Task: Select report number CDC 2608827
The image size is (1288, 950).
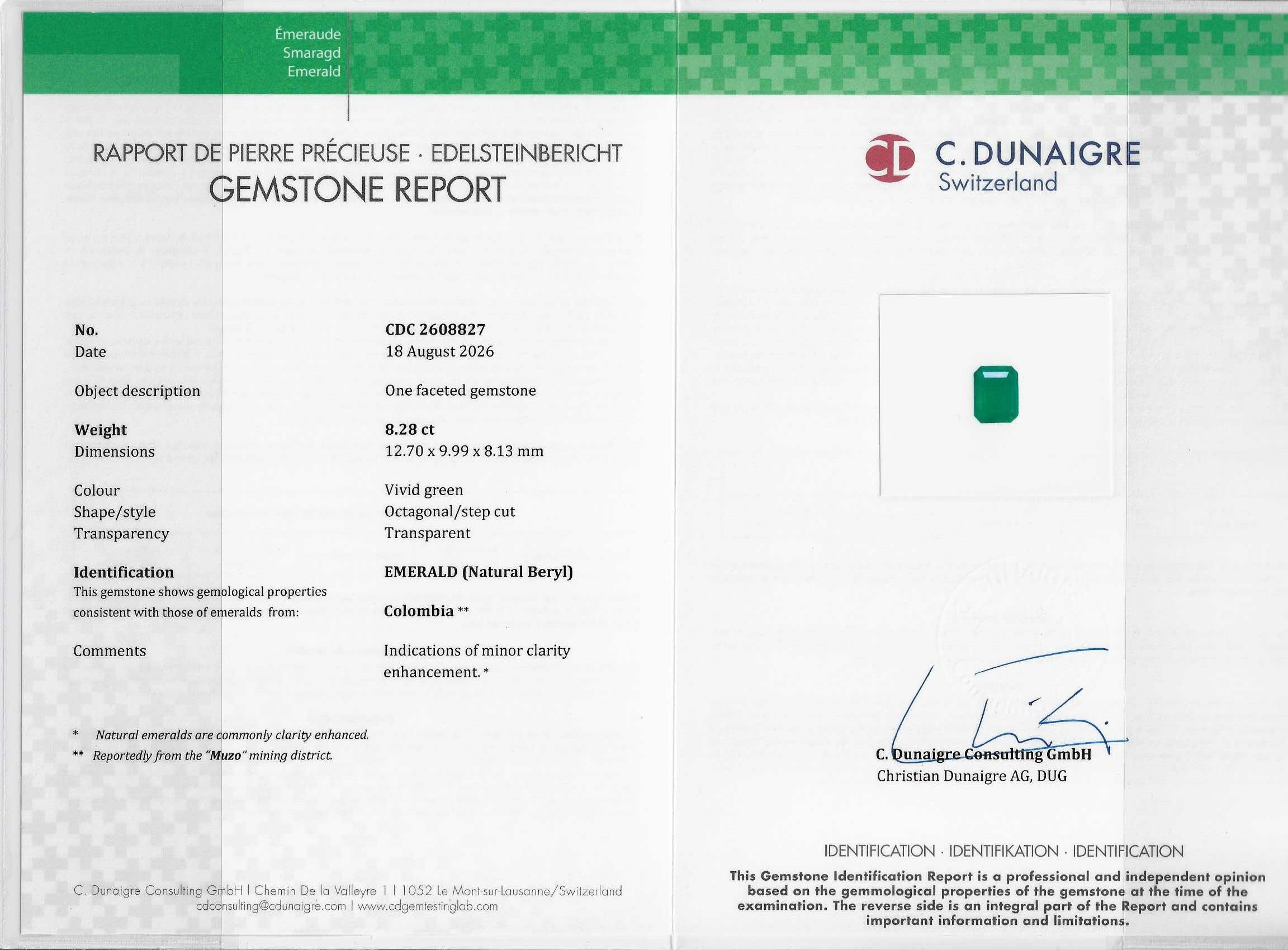Action: 435,330
